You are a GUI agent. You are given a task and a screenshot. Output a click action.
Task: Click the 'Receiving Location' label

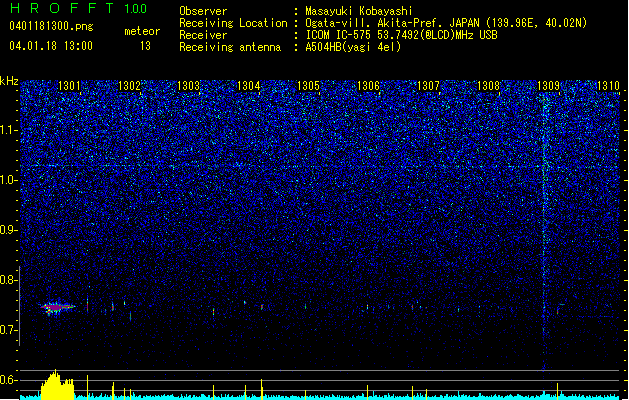tap(233, 24)
